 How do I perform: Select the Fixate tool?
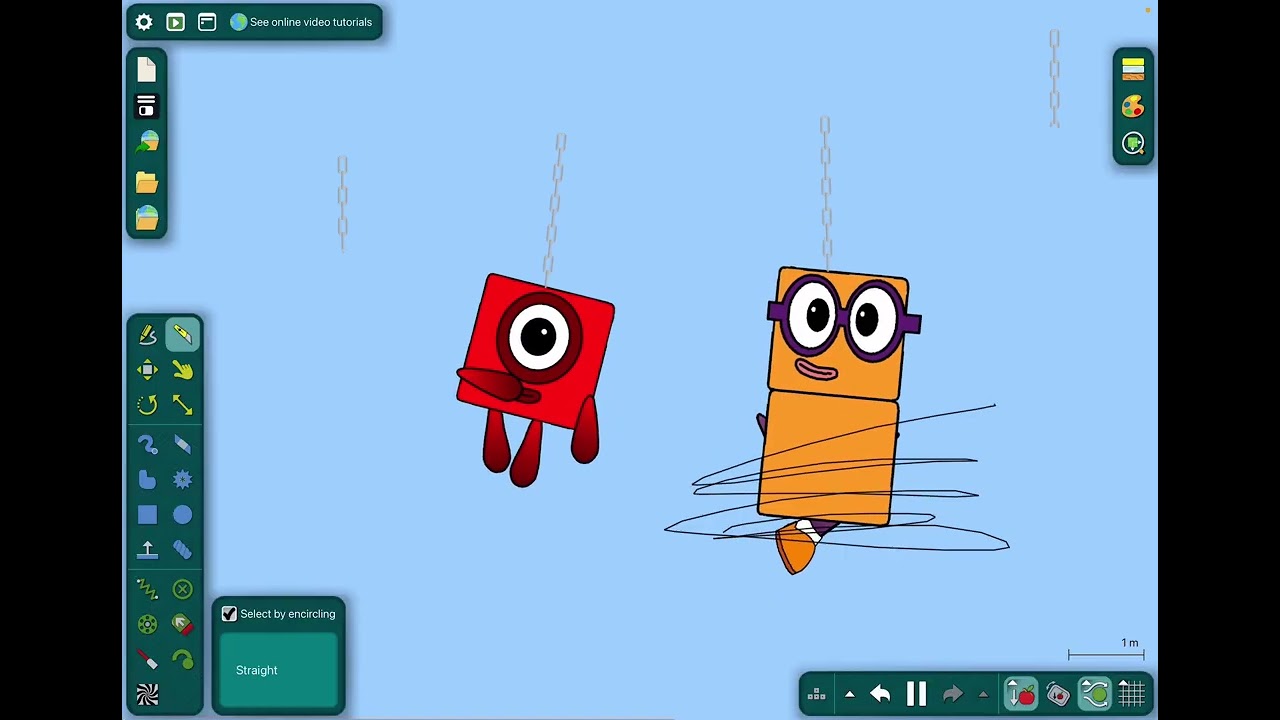click(182, 589)
